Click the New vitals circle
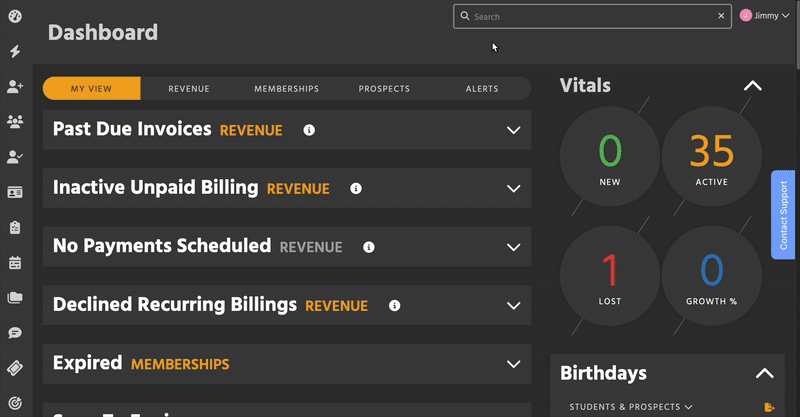The image size is (800, 417). click(x=610, y=157)
